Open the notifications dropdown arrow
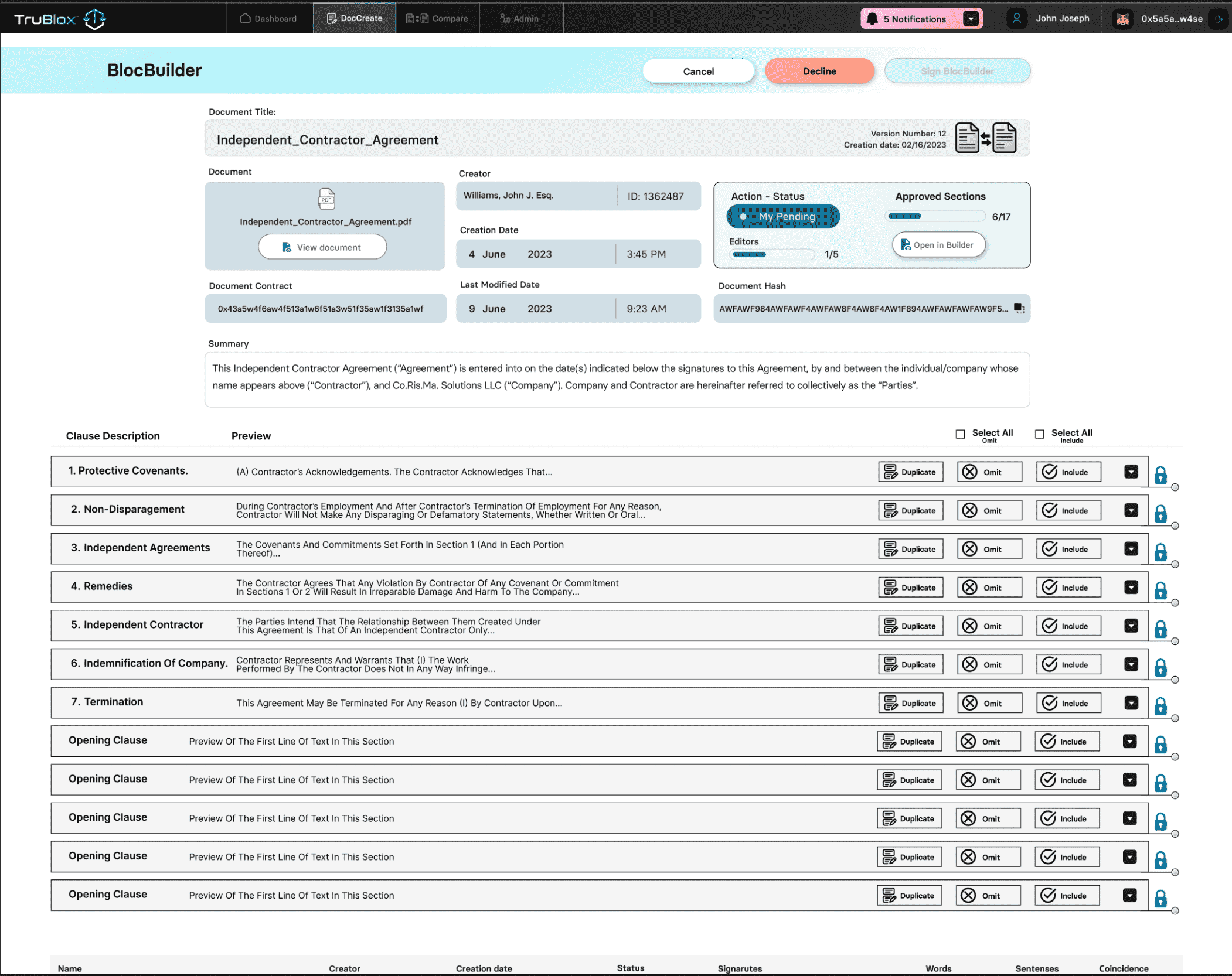 [x=971, y=19]
